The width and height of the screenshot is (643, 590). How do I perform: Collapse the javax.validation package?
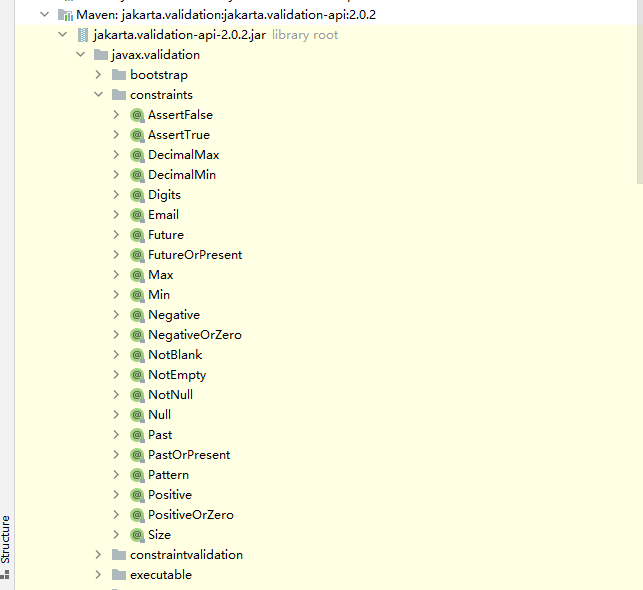click(80, 55)
